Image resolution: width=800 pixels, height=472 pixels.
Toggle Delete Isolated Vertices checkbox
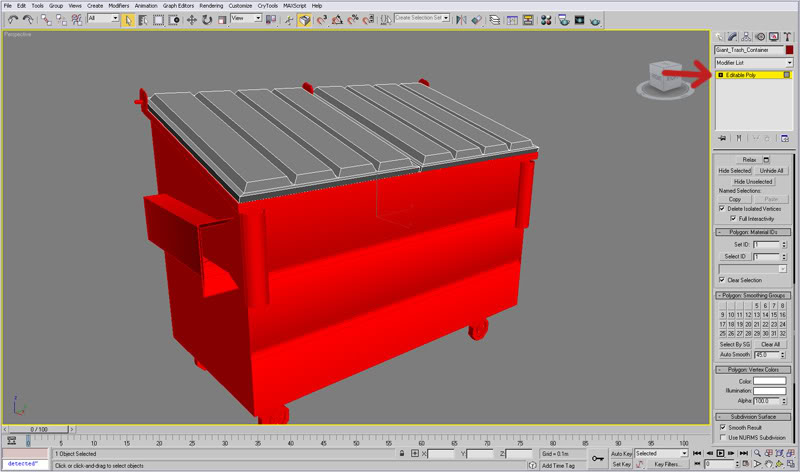click(722, 208)
